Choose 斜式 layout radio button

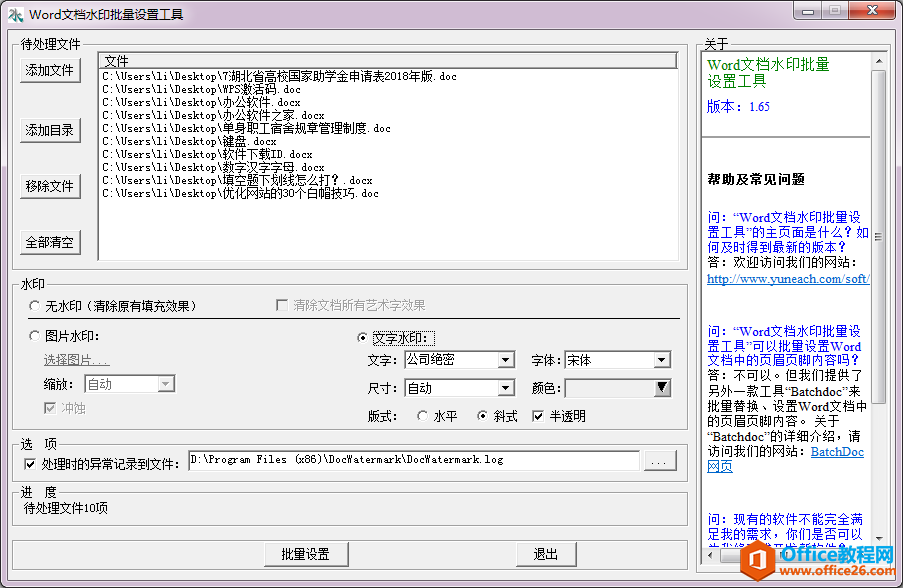click(x=483, y=416)
